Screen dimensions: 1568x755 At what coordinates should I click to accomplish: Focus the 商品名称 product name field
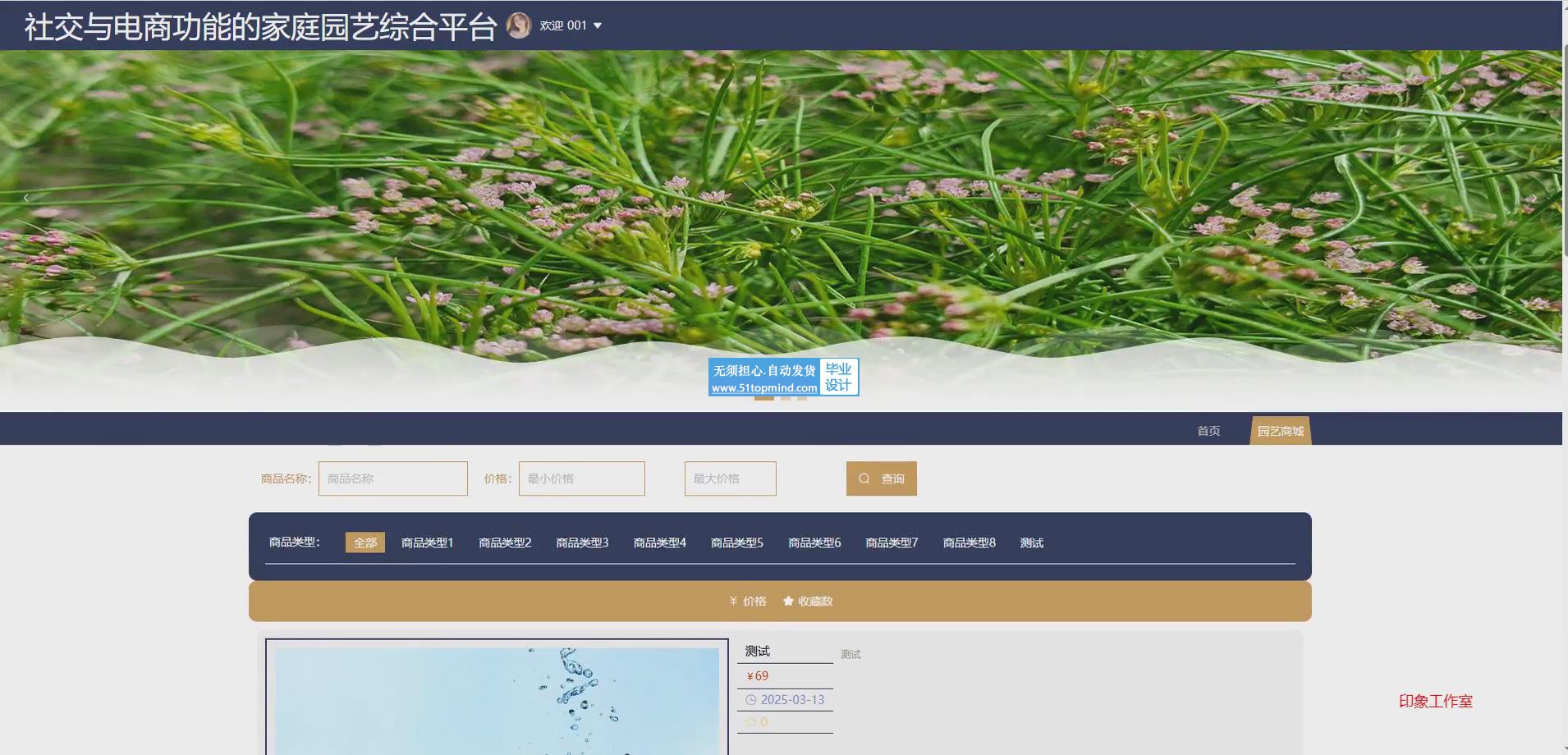pyautogui.click(x=392, y=478)
